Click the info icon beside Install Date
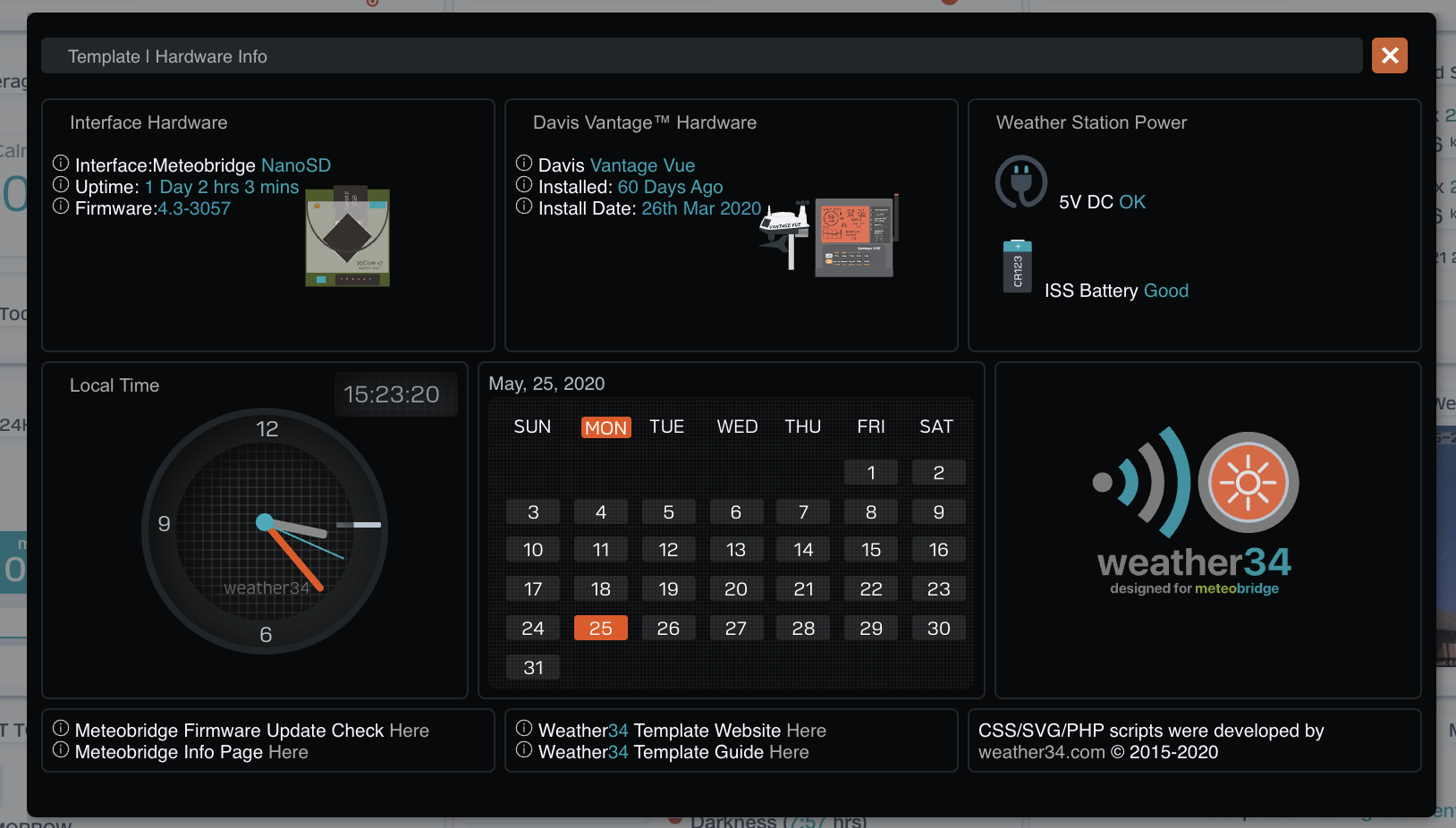Image resolution: width=1456 pixels, height=828 pixels. point(524,206)
